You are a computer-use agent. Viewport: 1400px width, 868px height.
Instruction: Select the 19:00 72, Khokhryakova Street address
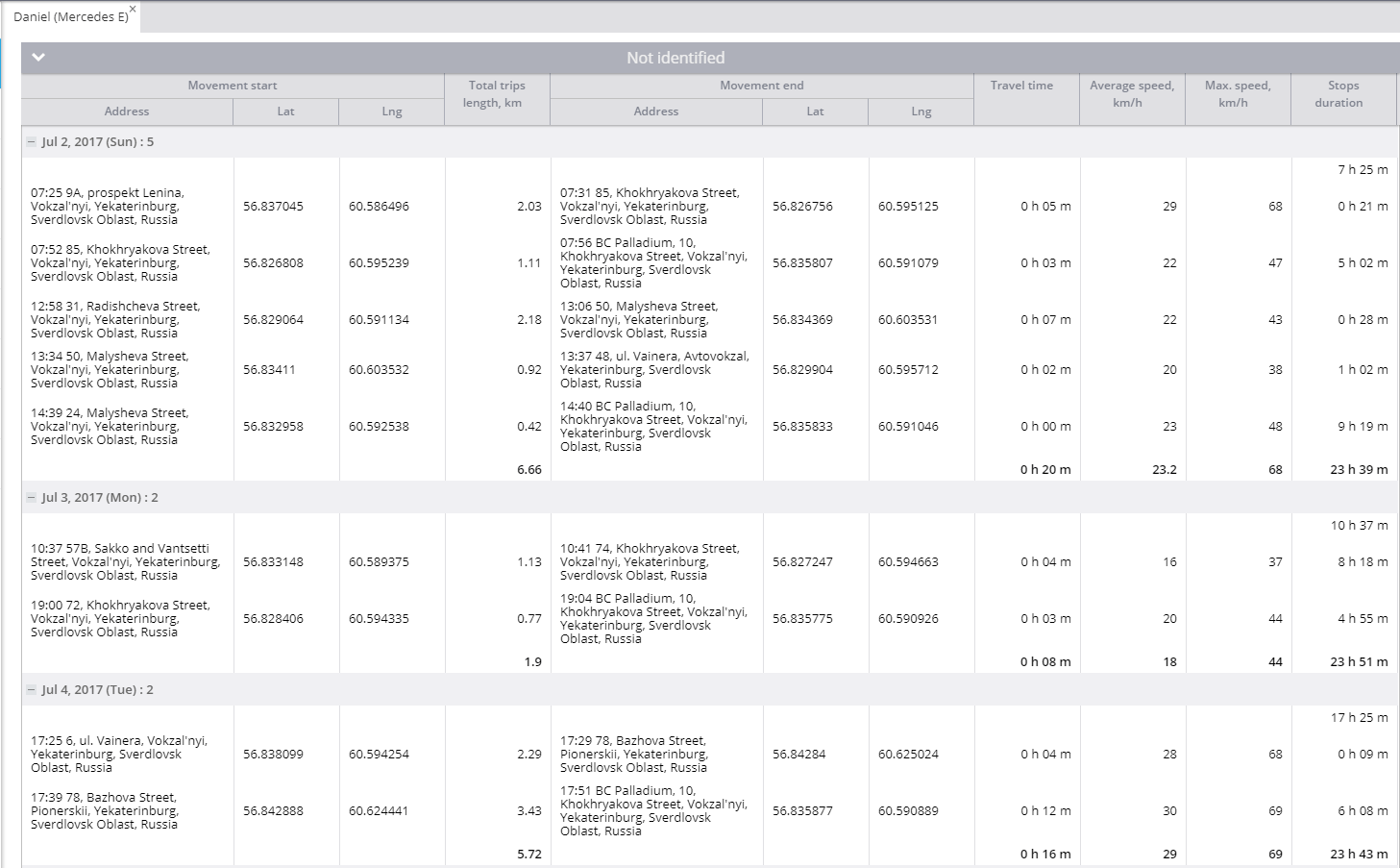120,619
